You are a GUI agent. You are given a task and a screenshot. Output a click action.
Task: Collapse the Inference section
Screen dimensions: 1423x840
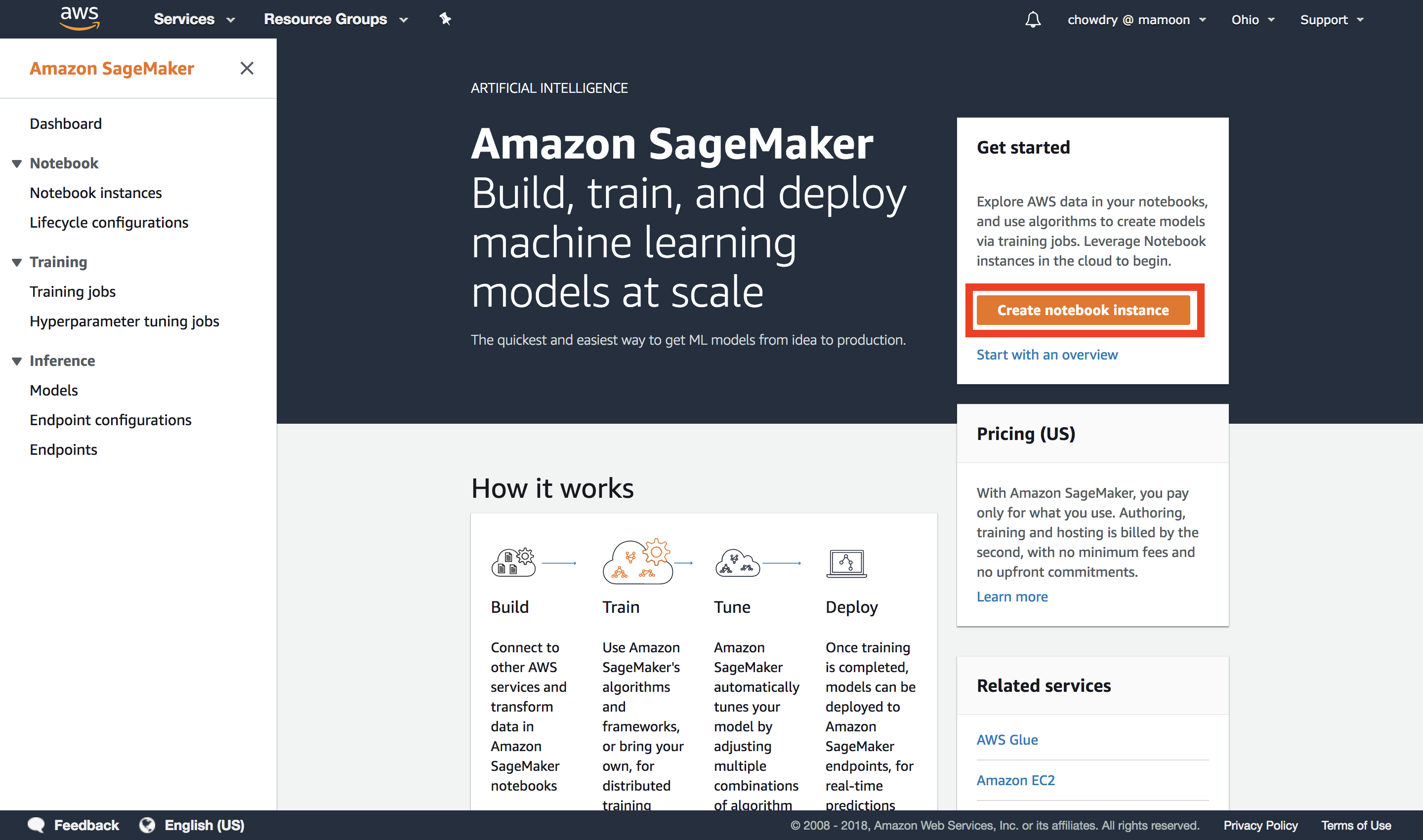16,360
